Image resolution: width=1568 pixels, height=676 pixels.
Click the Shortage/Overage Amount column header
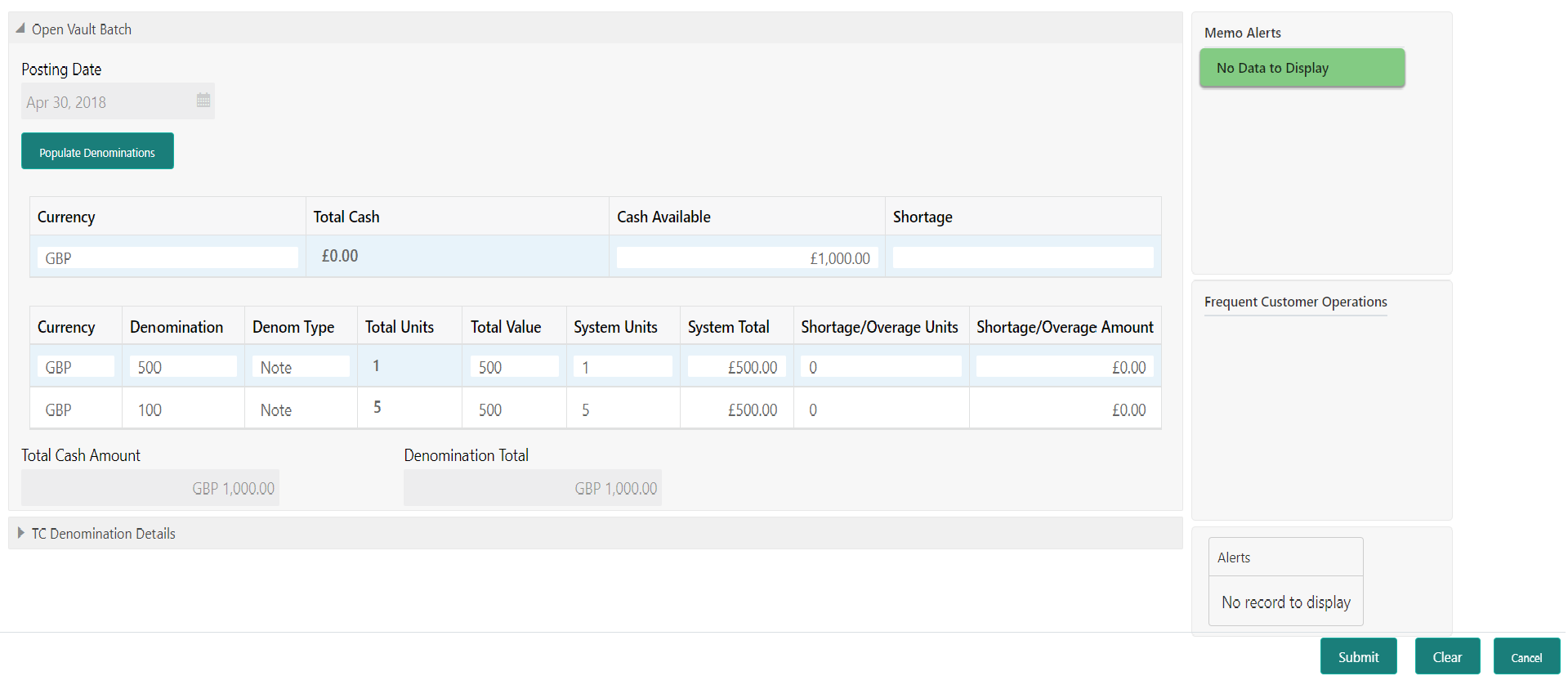pos(1065,327)
